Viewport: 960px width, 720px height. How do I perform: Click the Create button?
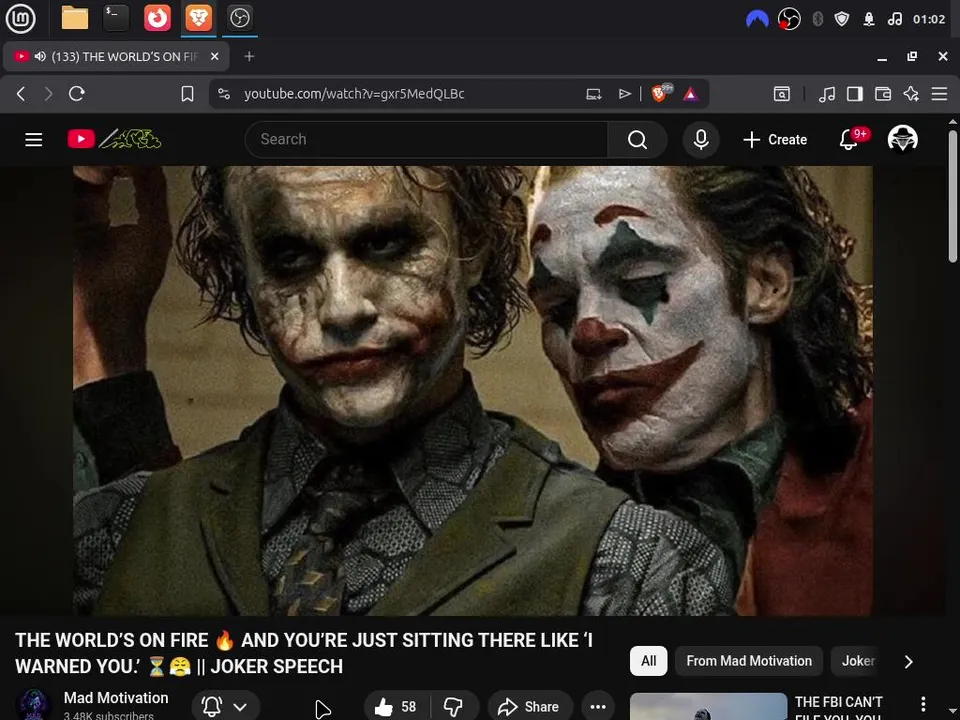[774, 140]
